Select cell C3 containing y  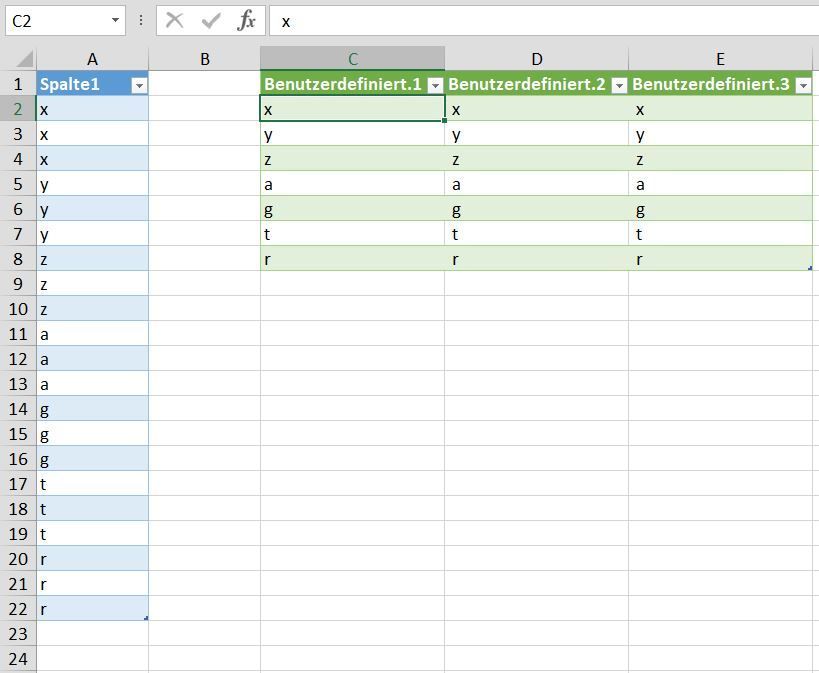(x=353, y=134)
